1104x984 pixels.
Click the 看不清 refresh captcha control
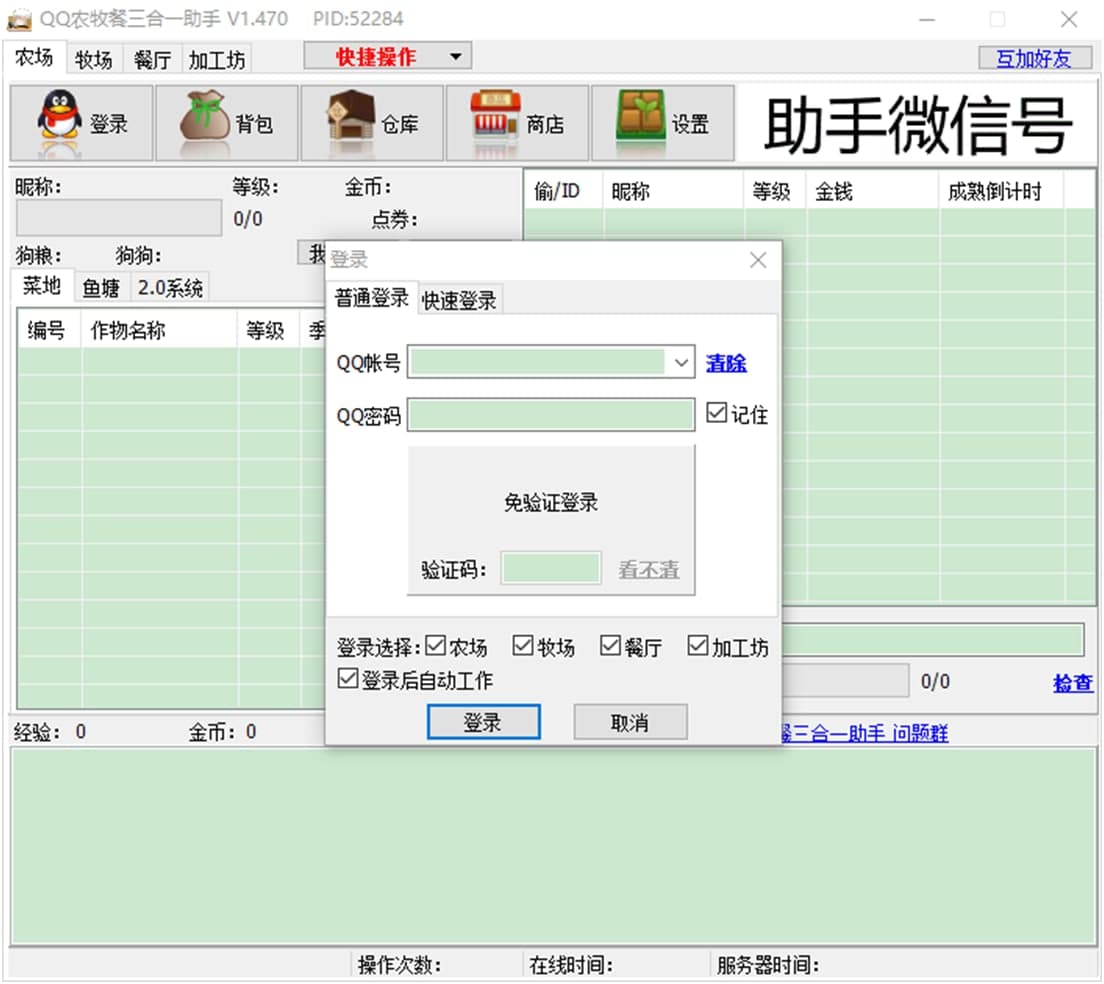pos(647,568)
